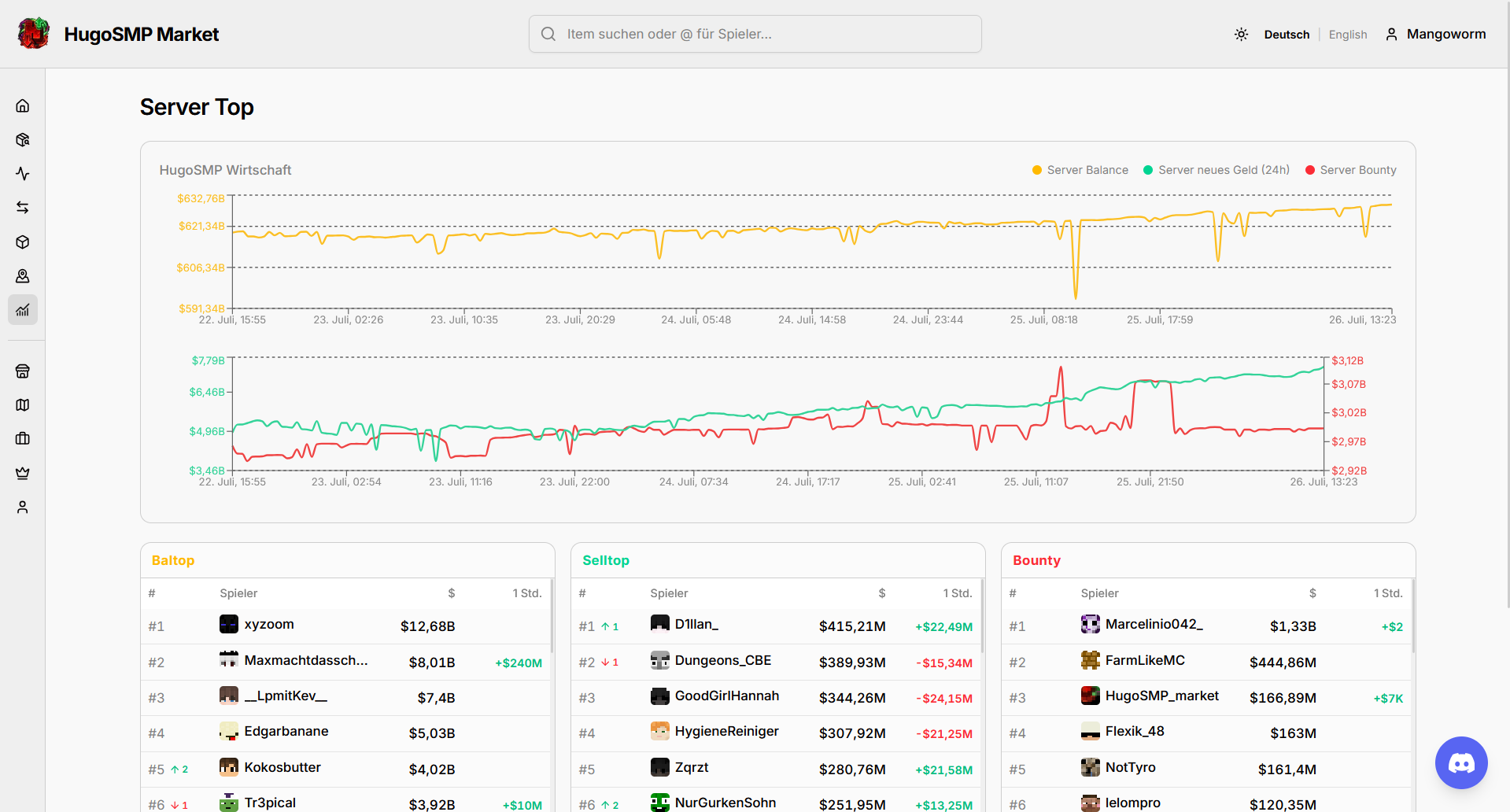Click the FarmLikeMC player avatar

[1091, 660]
